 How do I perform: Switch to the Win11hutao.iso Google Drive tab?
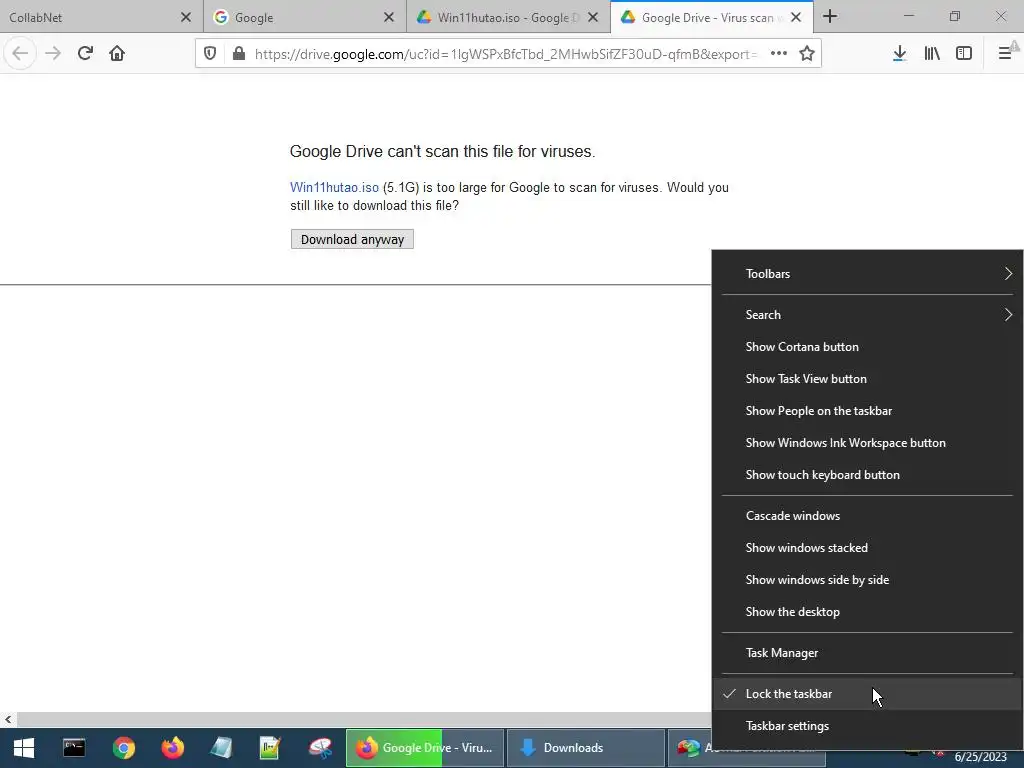[x=508, y=17]
